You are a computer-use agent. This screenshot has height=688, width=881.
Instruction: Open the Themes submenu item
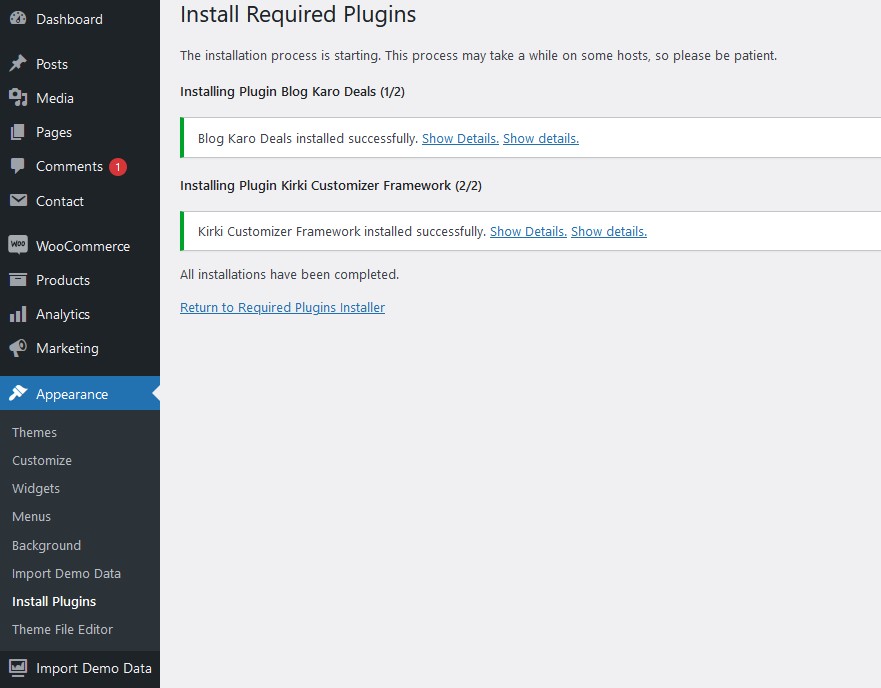click(x=34, y=432)
